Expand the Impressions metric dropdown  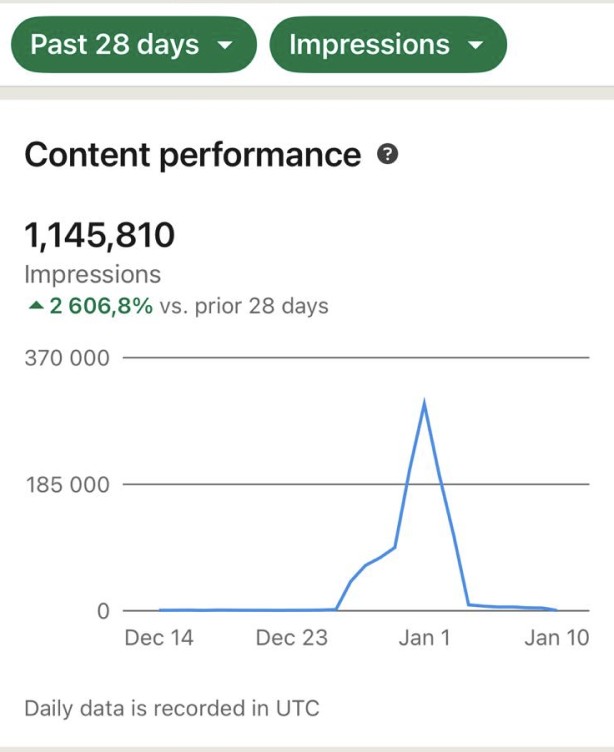[387, 45]
